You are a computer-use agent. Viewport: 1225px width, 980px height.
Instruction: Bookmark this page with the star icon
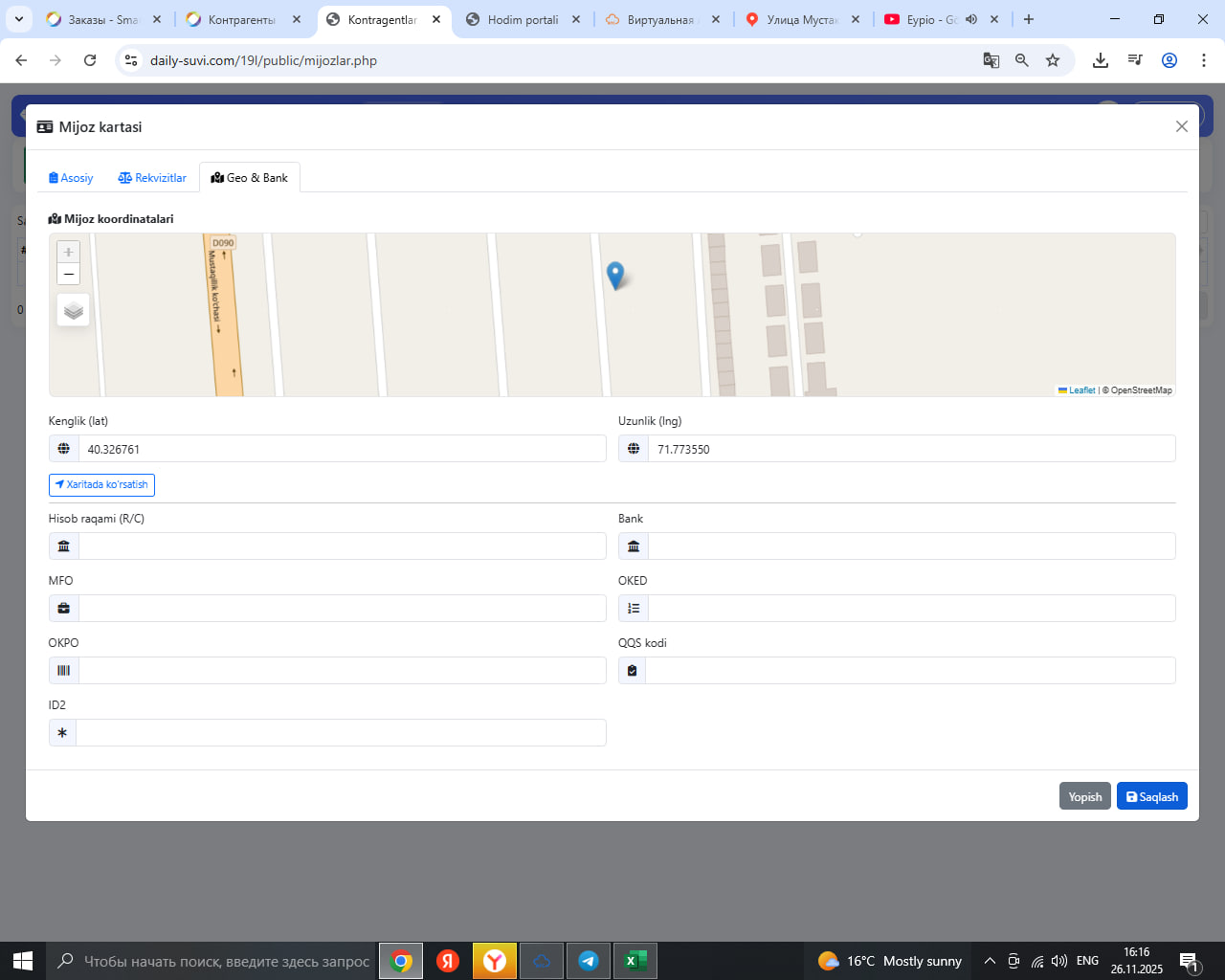click(1053, 60)
